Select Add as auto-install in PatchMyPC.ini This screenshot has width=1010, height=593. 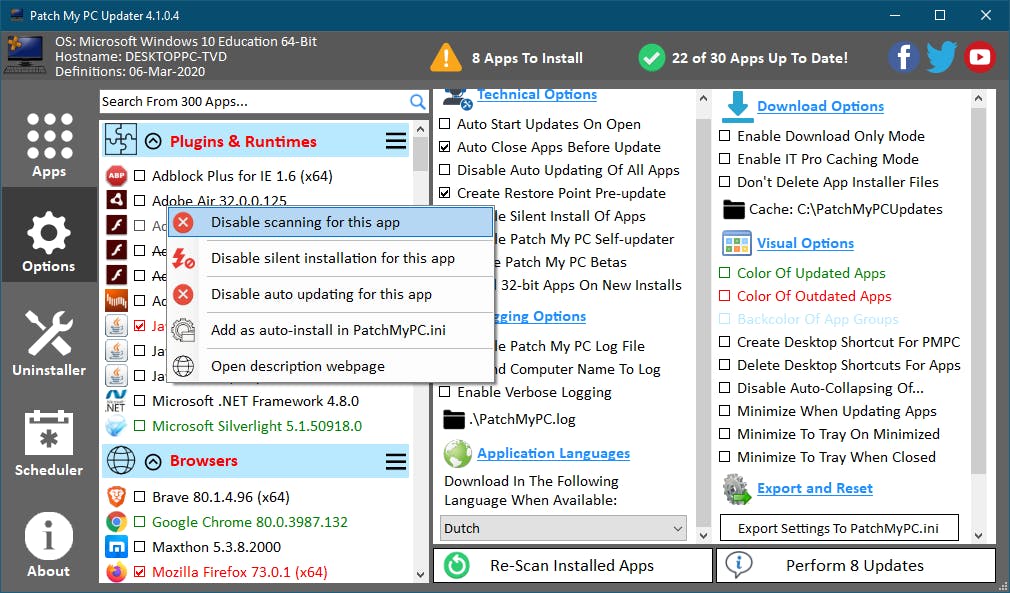[330, 330]
